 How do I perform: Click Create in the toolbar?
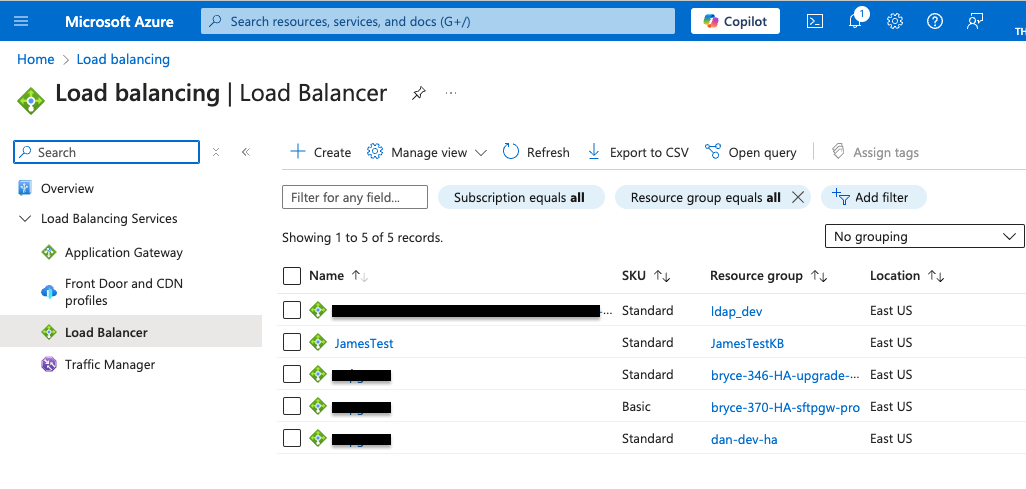pyautogui.click(x=321, y=153)
